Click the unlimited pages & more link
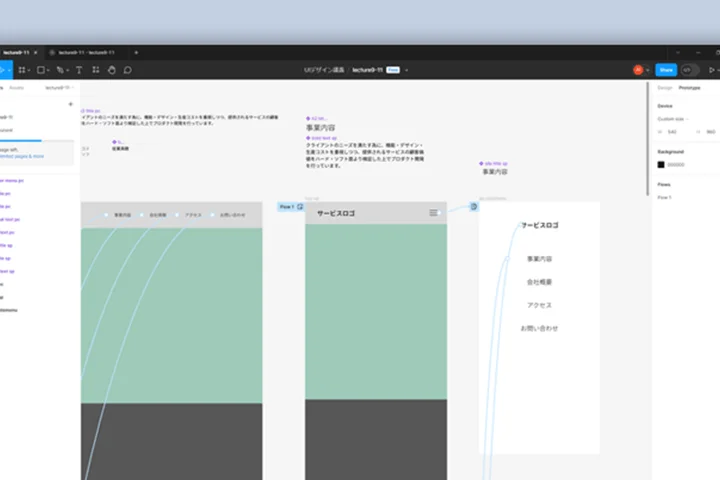The width and height of the screenshot is (720, 480). [x=22, y=156]
